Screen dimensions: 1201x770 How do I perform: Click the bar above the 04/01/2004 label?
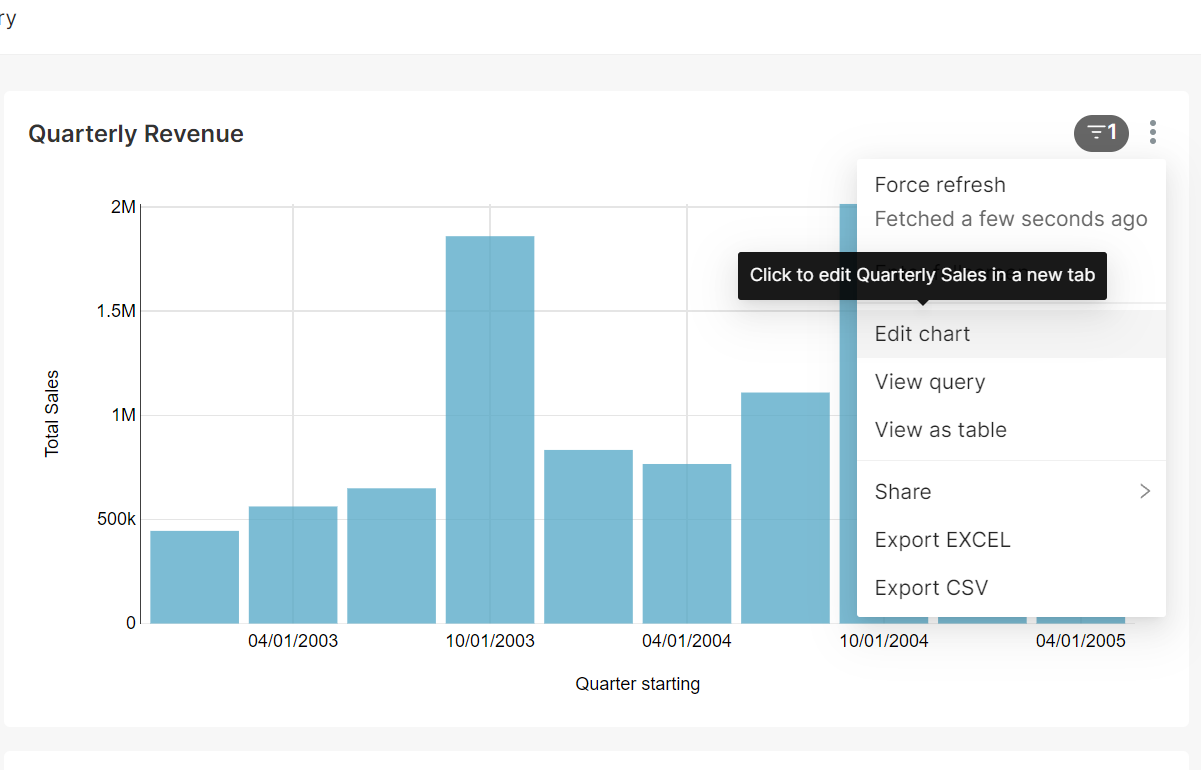[x=686, y=540]
